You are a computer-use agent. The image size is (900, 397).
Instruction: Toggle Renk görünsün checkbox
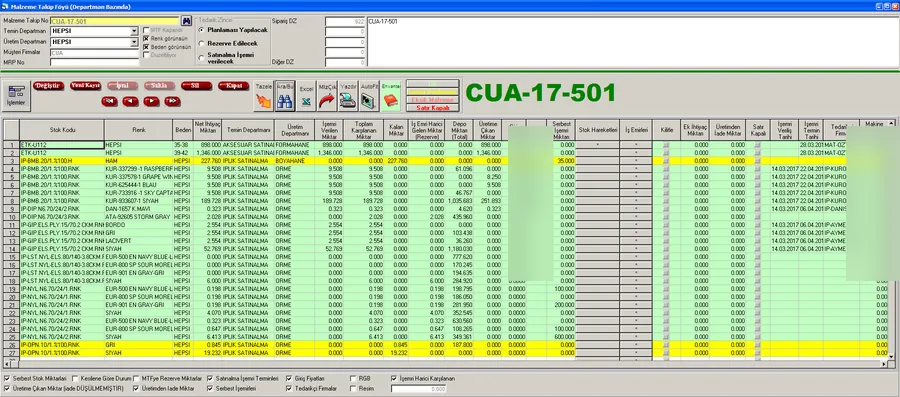point(146,38)
